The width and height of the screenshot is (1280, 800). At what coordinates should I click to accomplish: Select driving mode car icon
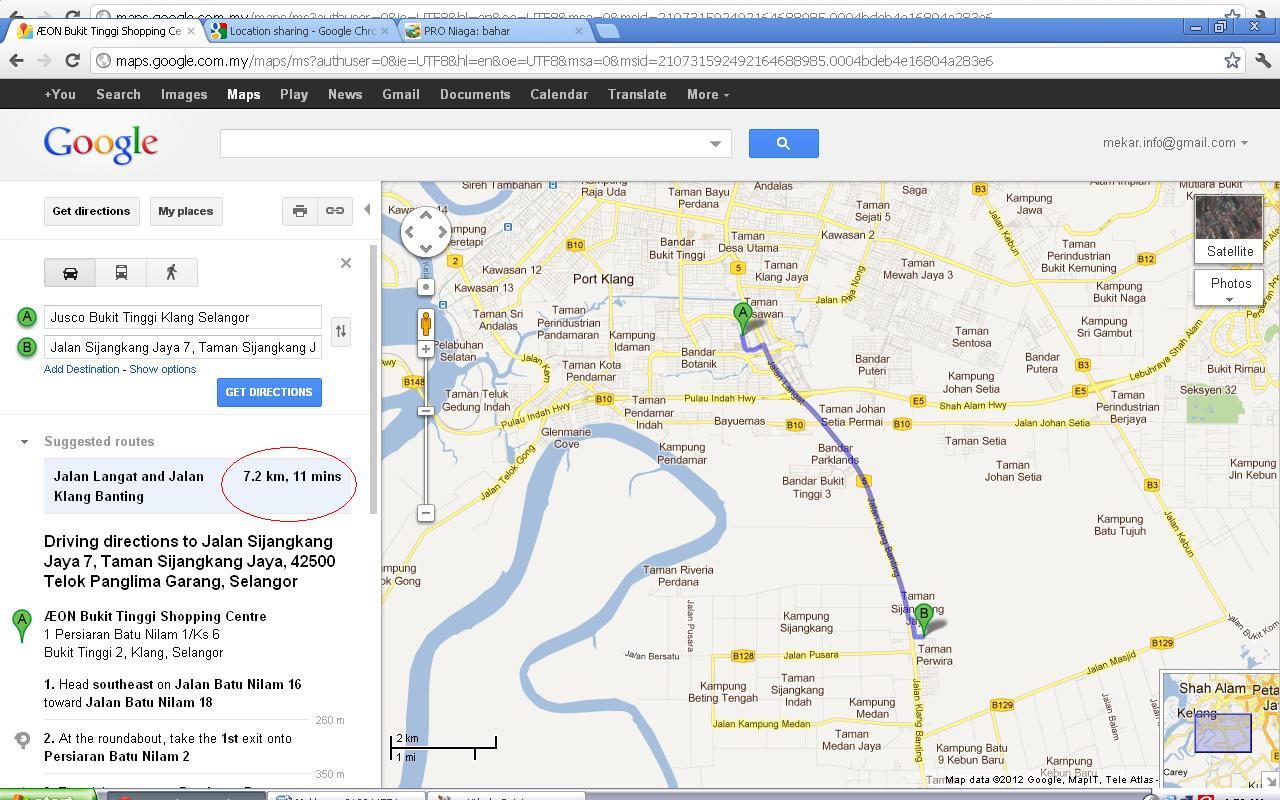(70, 273)
